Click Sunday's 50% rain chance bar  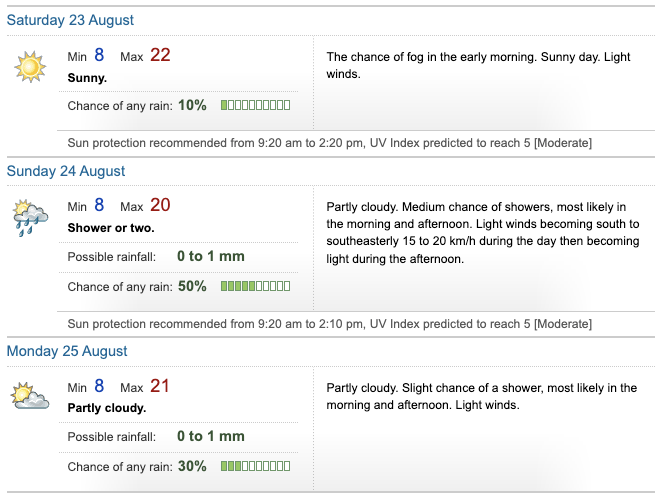255,287
